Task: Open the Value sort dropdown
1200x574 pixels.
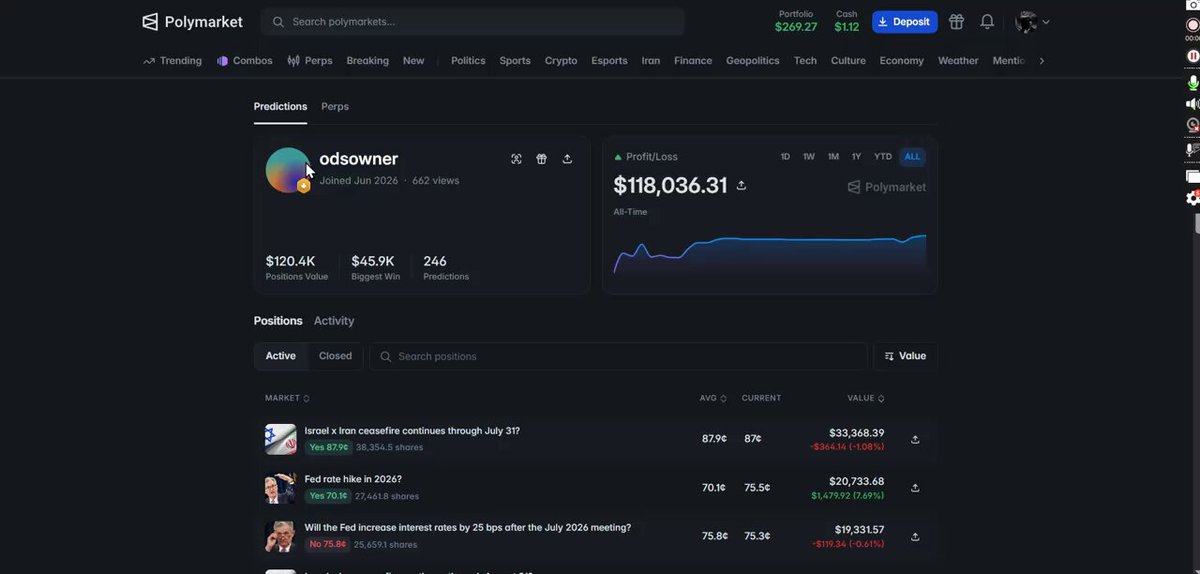Action: (x=905, y=356)
